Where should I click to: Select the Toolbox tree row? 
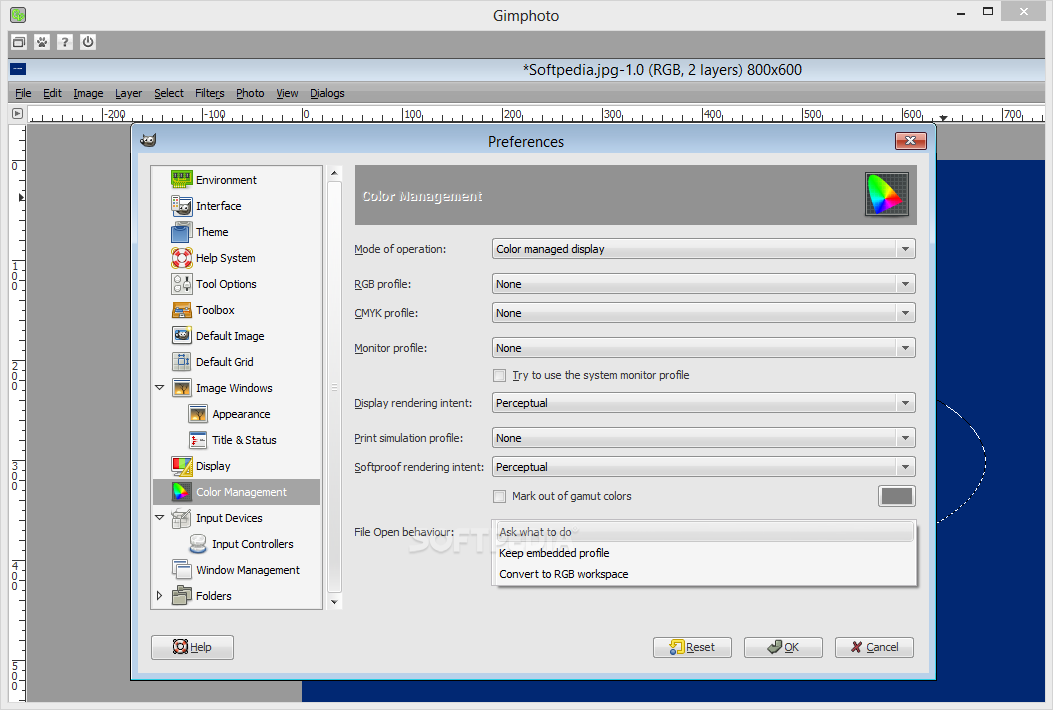236,310
